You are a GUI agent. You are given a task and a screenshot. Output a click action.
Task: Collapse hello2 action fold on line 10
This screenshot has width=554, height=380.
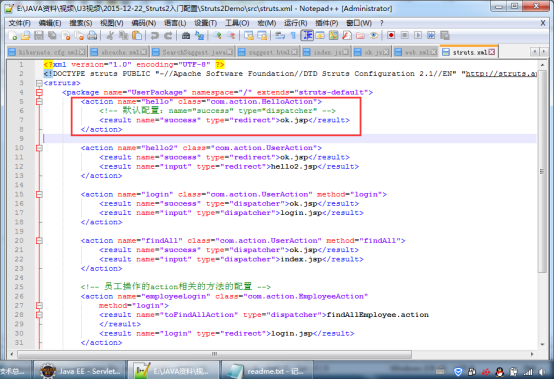point(39,148)
